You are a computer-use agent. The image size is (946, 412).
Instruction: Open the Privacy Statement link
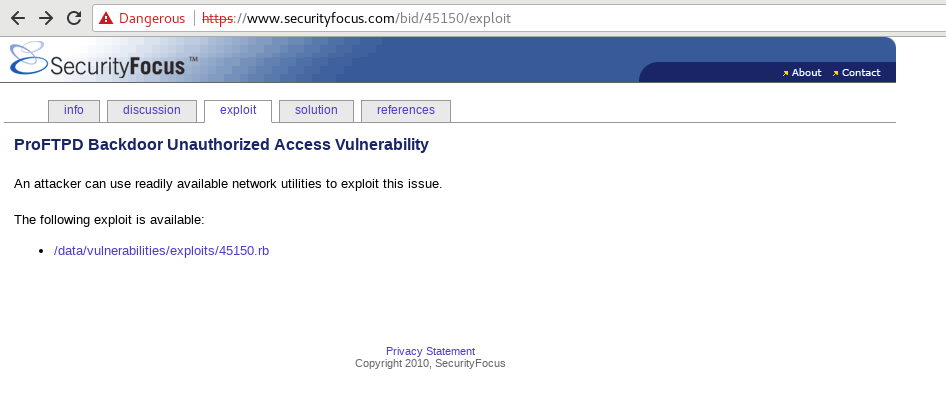pos(430,351)
